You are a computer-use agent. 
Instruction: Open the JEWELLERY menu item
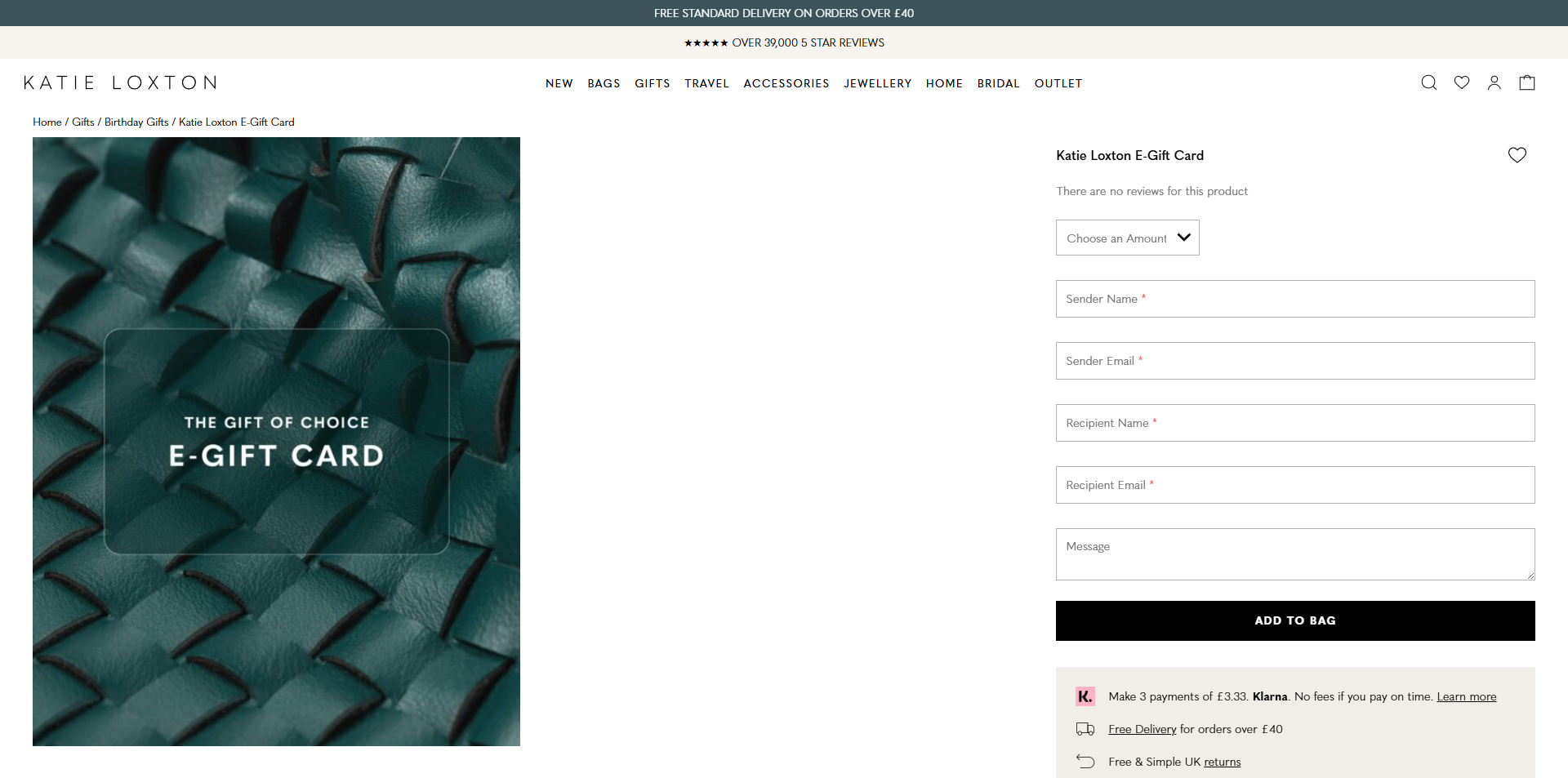[x=877, y=83]
